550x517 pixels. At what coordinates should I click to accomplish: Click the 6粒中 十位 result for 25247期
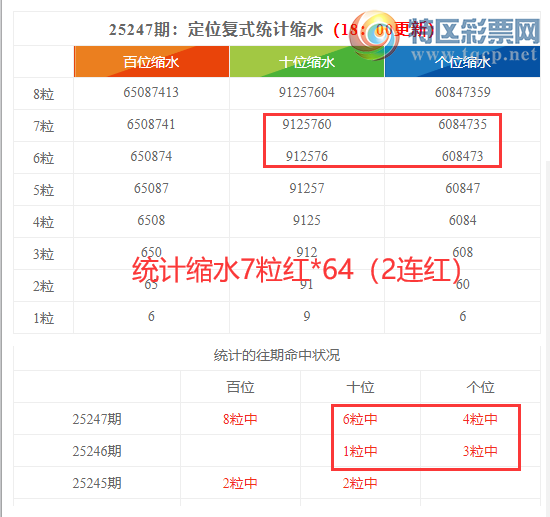click(x=360, y=419)
